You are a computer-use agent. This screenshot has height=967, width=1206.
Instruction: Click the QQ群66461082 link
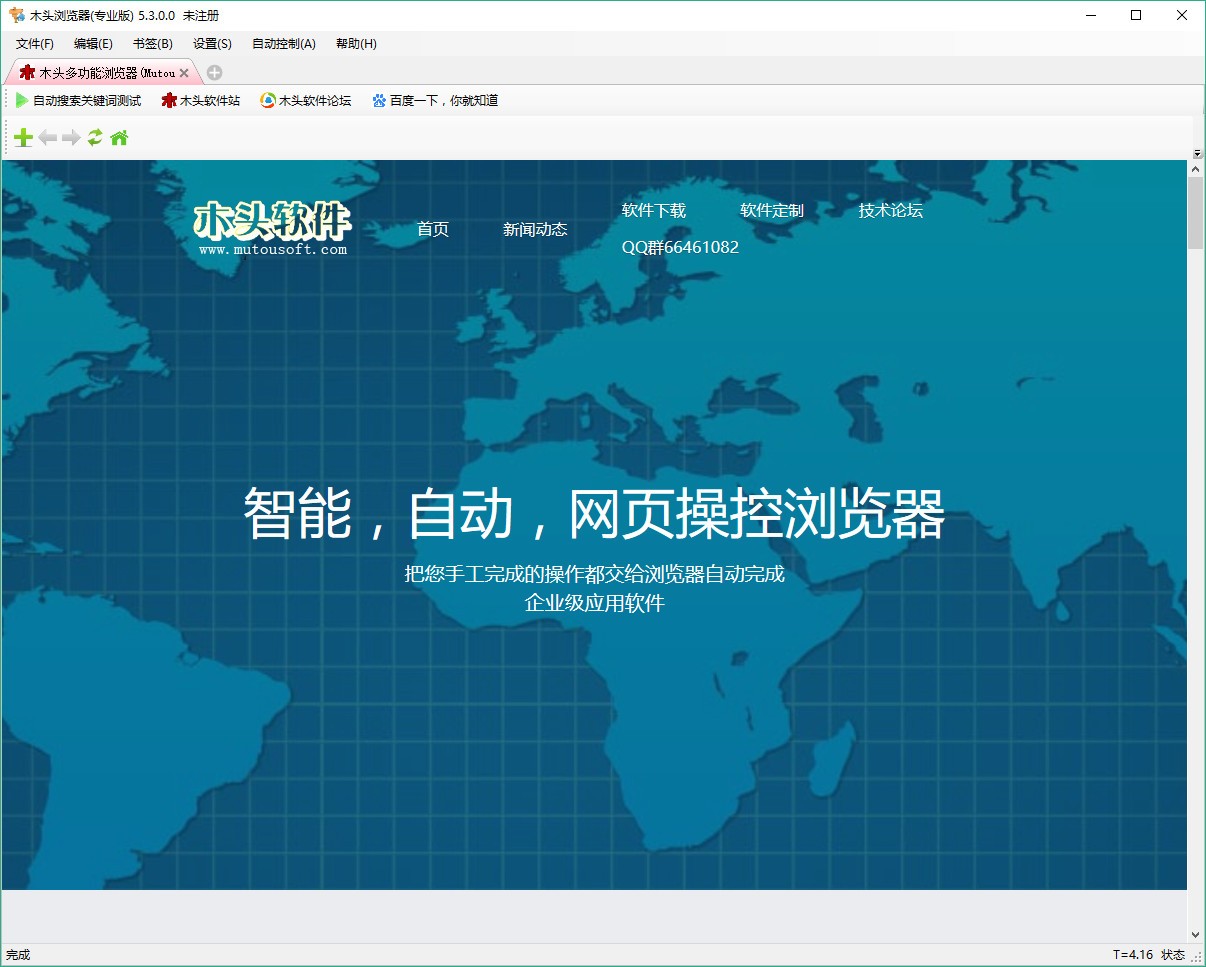pyautogui.click(x=680, y=247)
